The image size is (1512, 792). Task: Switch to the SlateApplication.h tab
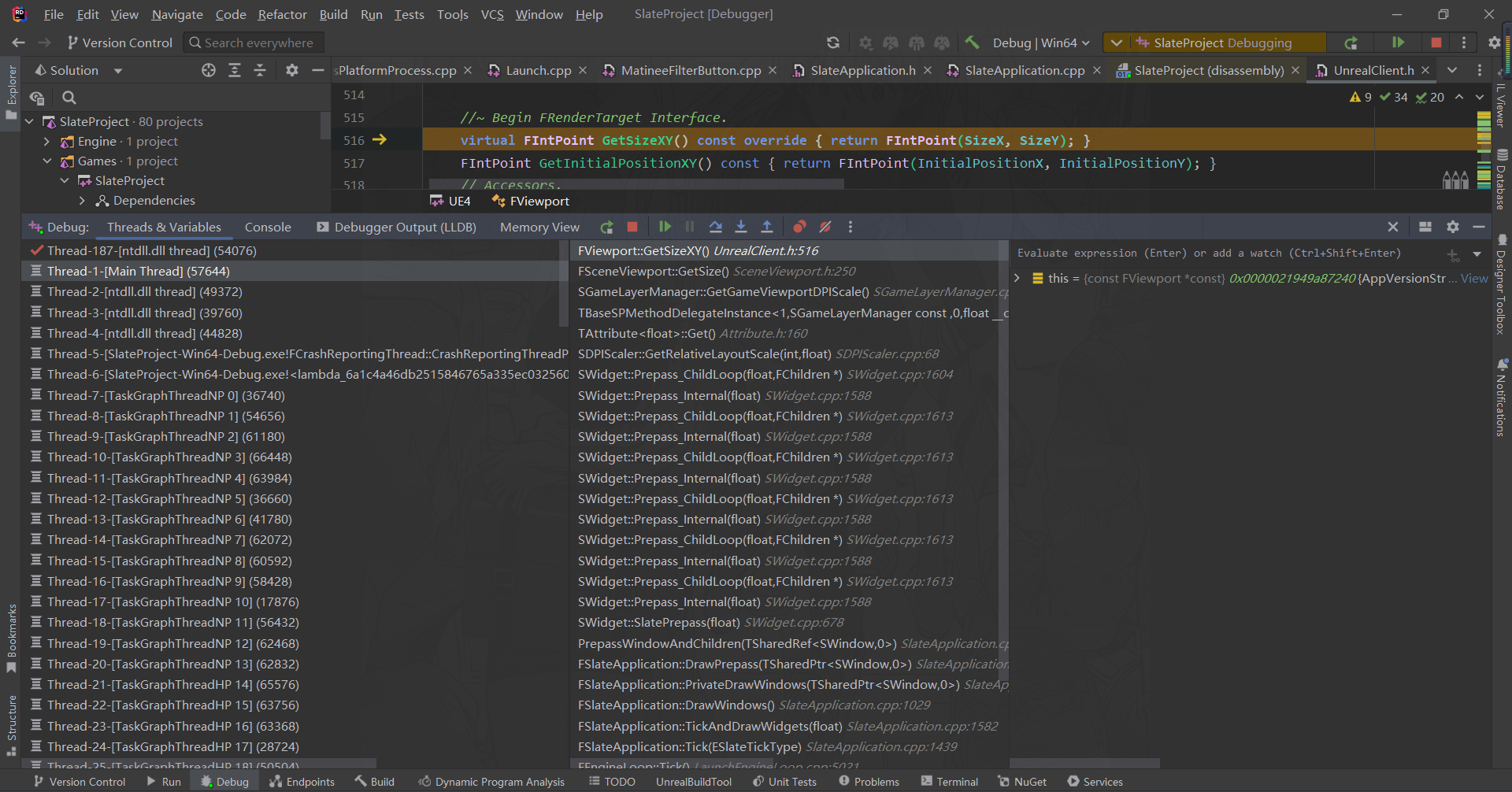[x=862, y=70]
